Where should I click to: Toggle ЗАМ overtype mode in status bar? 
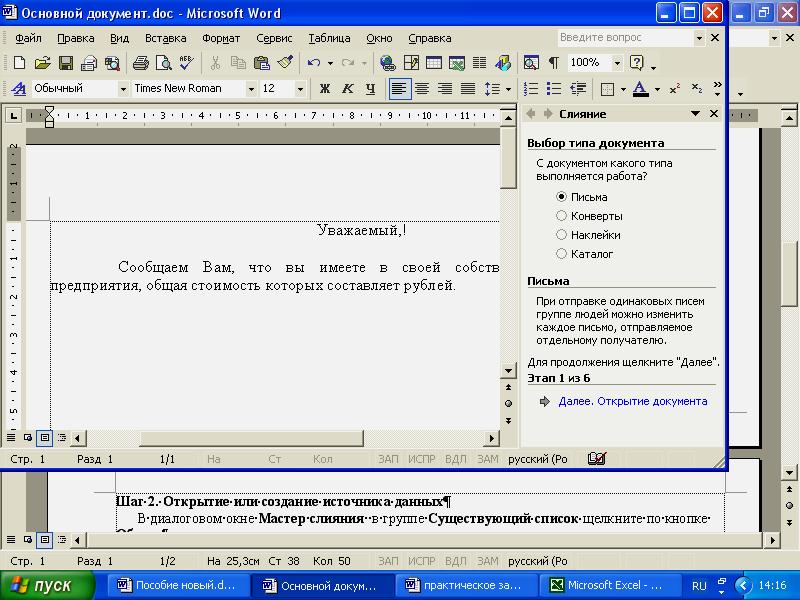point(488,459)
